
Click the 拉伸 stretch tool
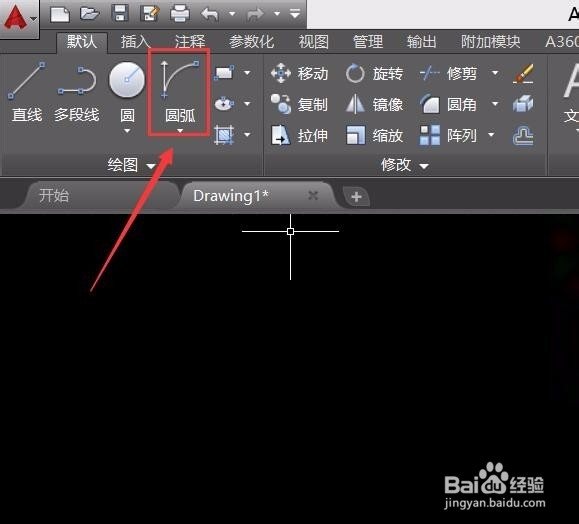(x=299, y=136)
